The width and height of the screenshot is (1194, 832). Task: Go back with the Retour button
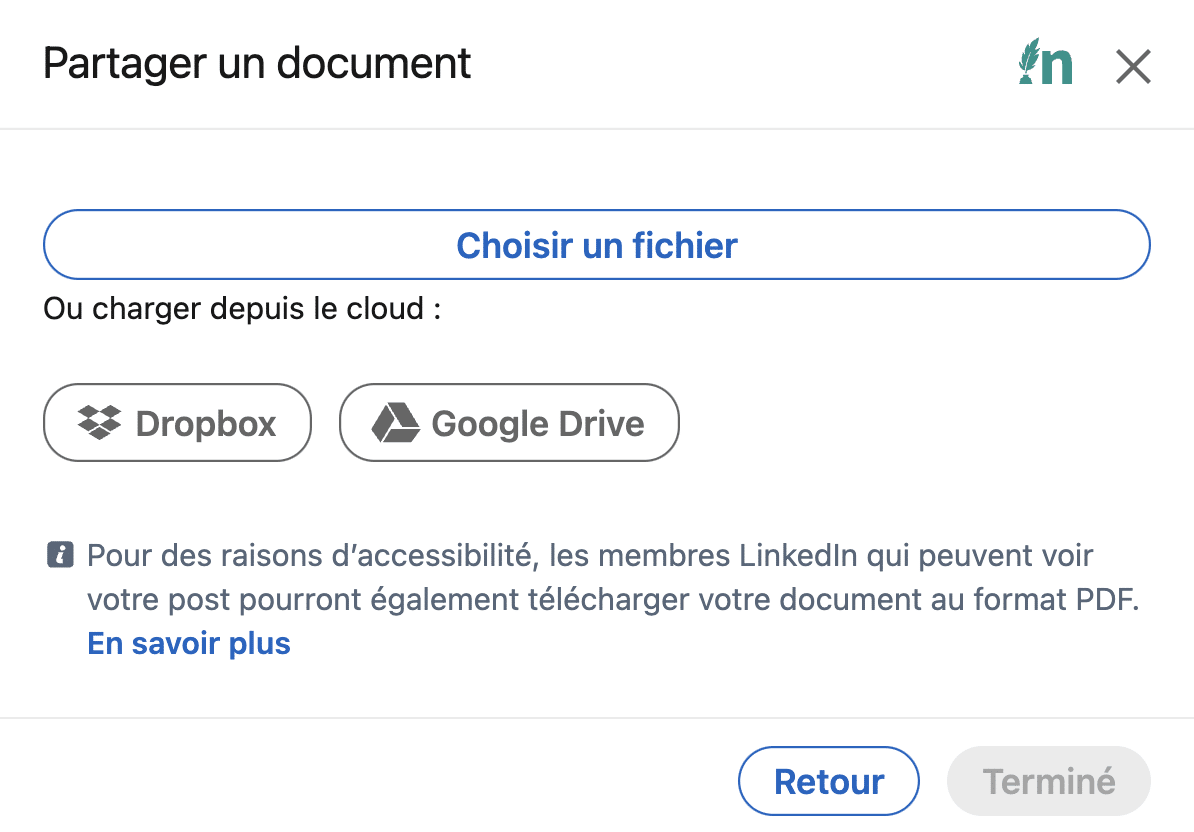[x=828, y=781]
